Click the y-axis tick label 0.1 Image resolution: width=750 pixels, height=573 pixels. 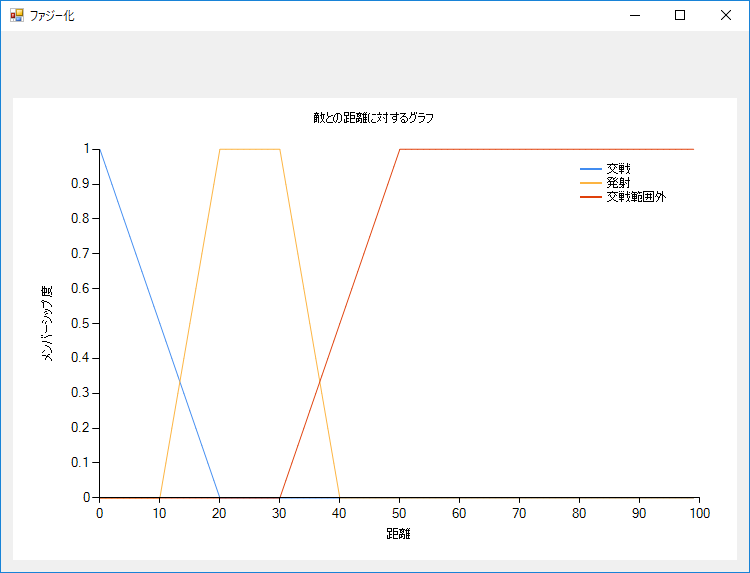(80, 463)
